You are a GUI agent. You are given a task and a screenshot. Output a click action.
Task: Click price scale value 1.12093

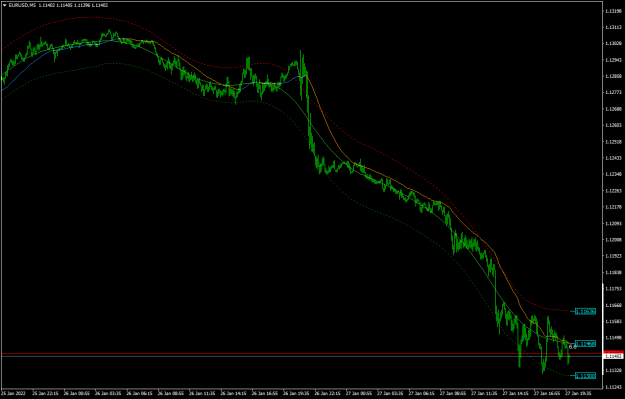click(613, 223)
